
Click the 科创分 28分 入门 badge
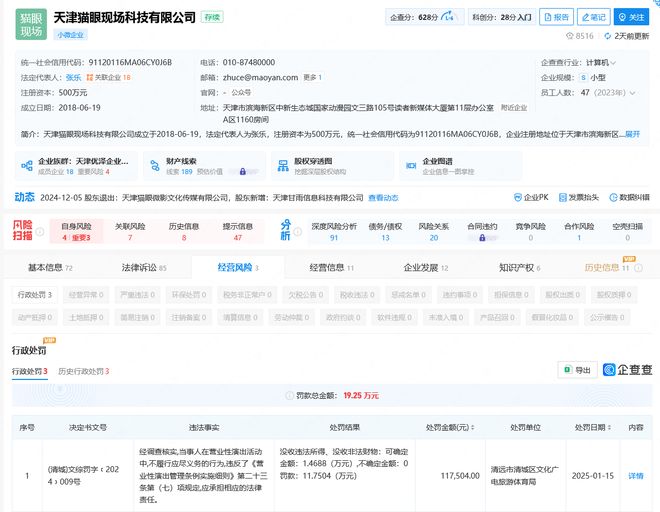(502, 17)
